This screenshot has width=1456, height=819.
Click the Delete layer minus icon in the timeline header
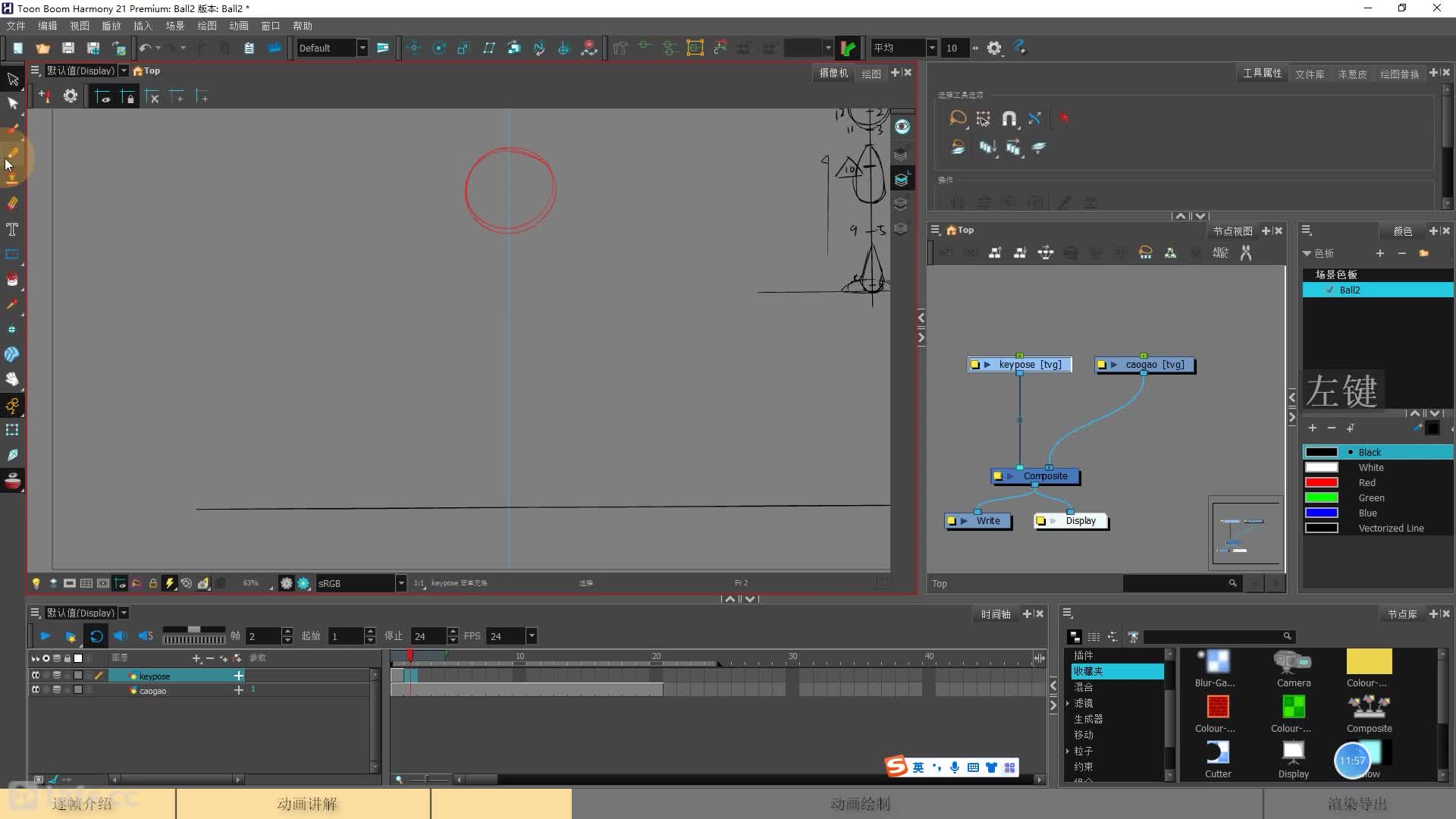(x=210, y=658)
